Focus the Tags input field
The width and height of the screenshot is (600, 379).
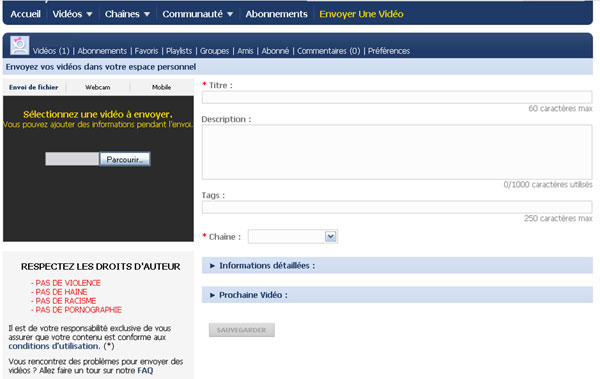tap(397, 207)
